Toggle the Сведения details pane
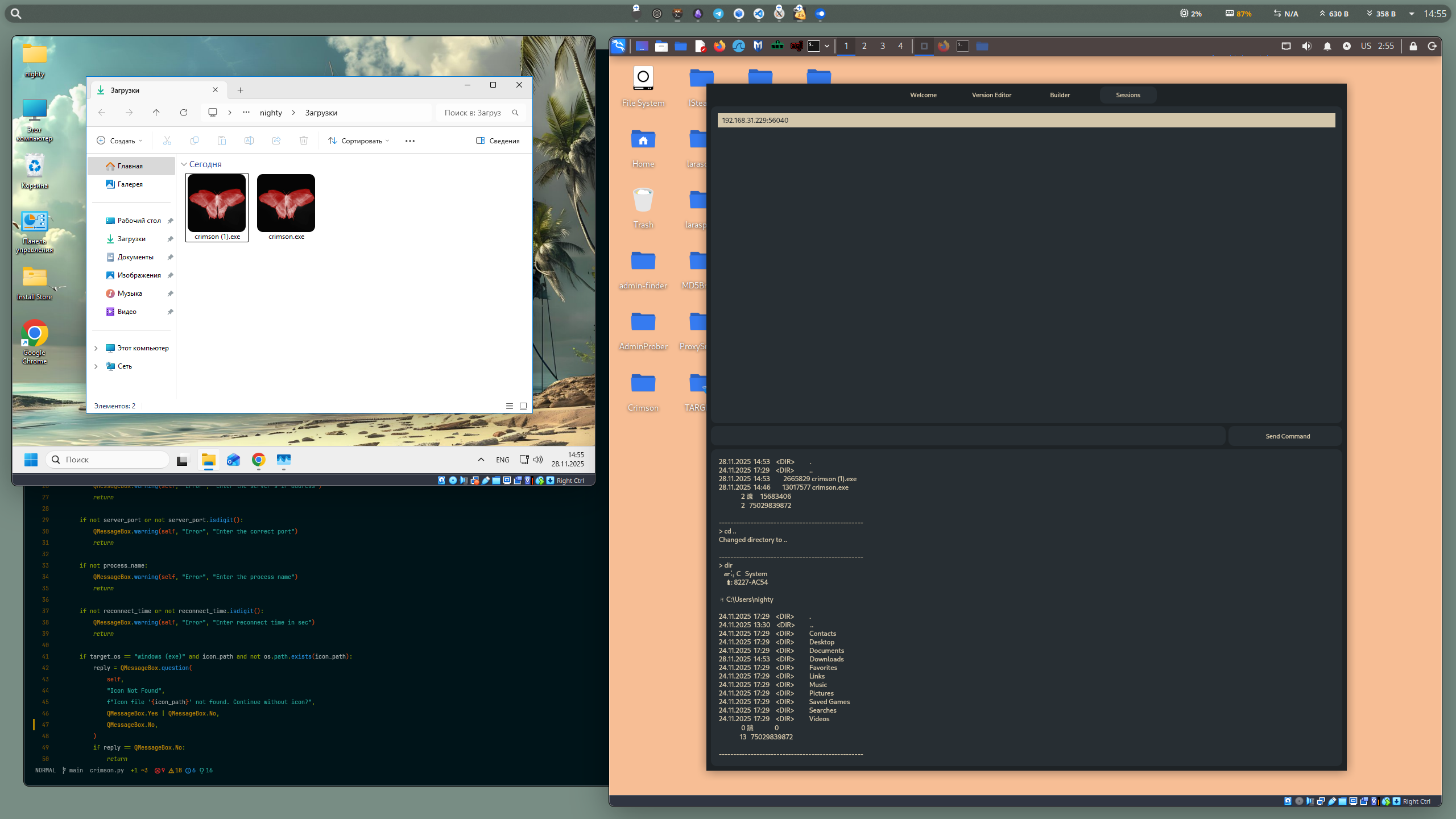This screenshot has height=819, width=1456. 498,140
